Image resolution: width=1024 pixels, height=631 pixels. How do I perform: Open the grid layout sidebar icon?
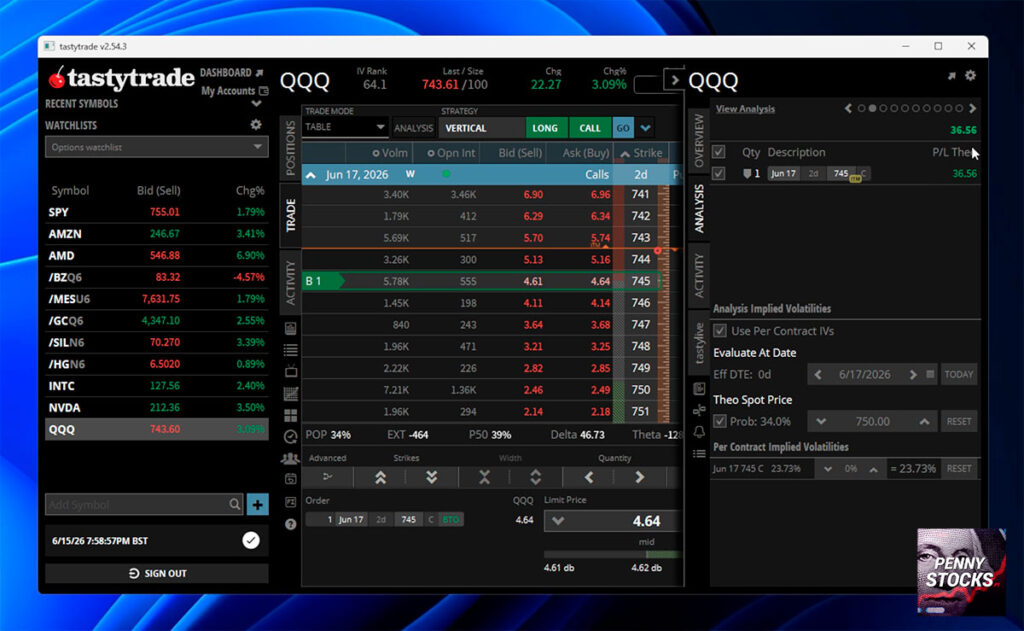[x=291, y=415]
